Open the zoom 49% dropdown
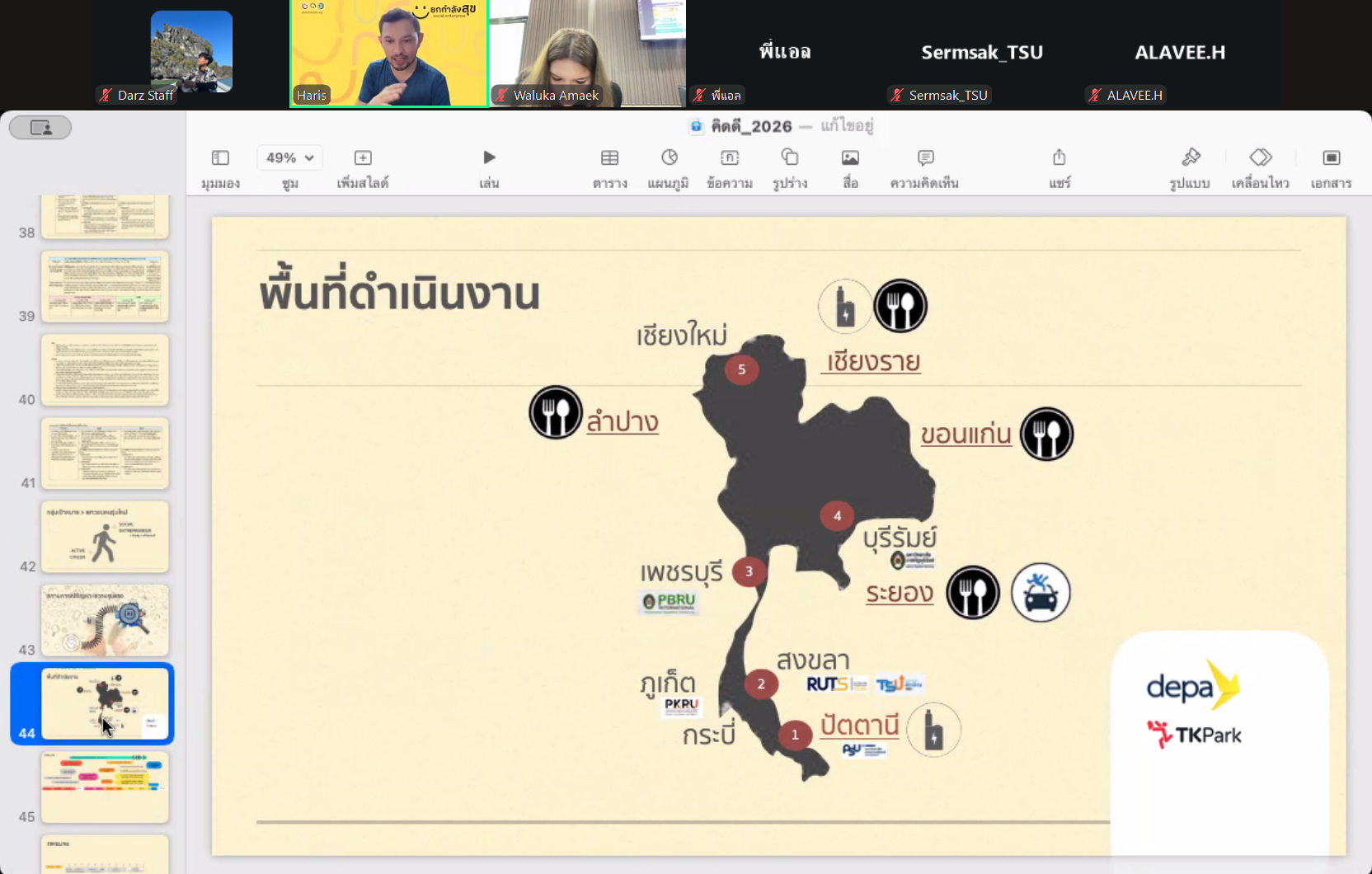Screen dimensions: 1372x874 tap(289, 157)
